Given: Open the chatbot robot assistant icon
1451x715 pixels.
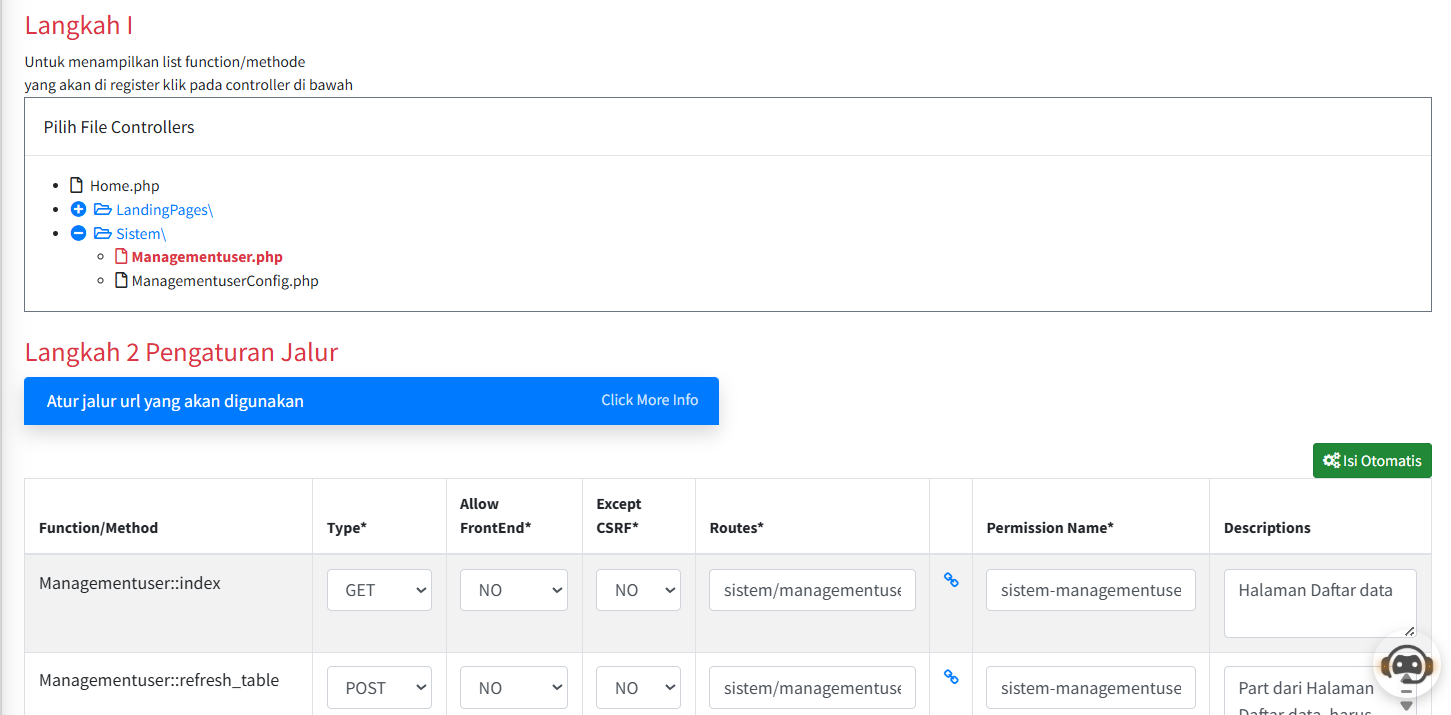Looking at the screenshot, I should tap(1407, 663).
